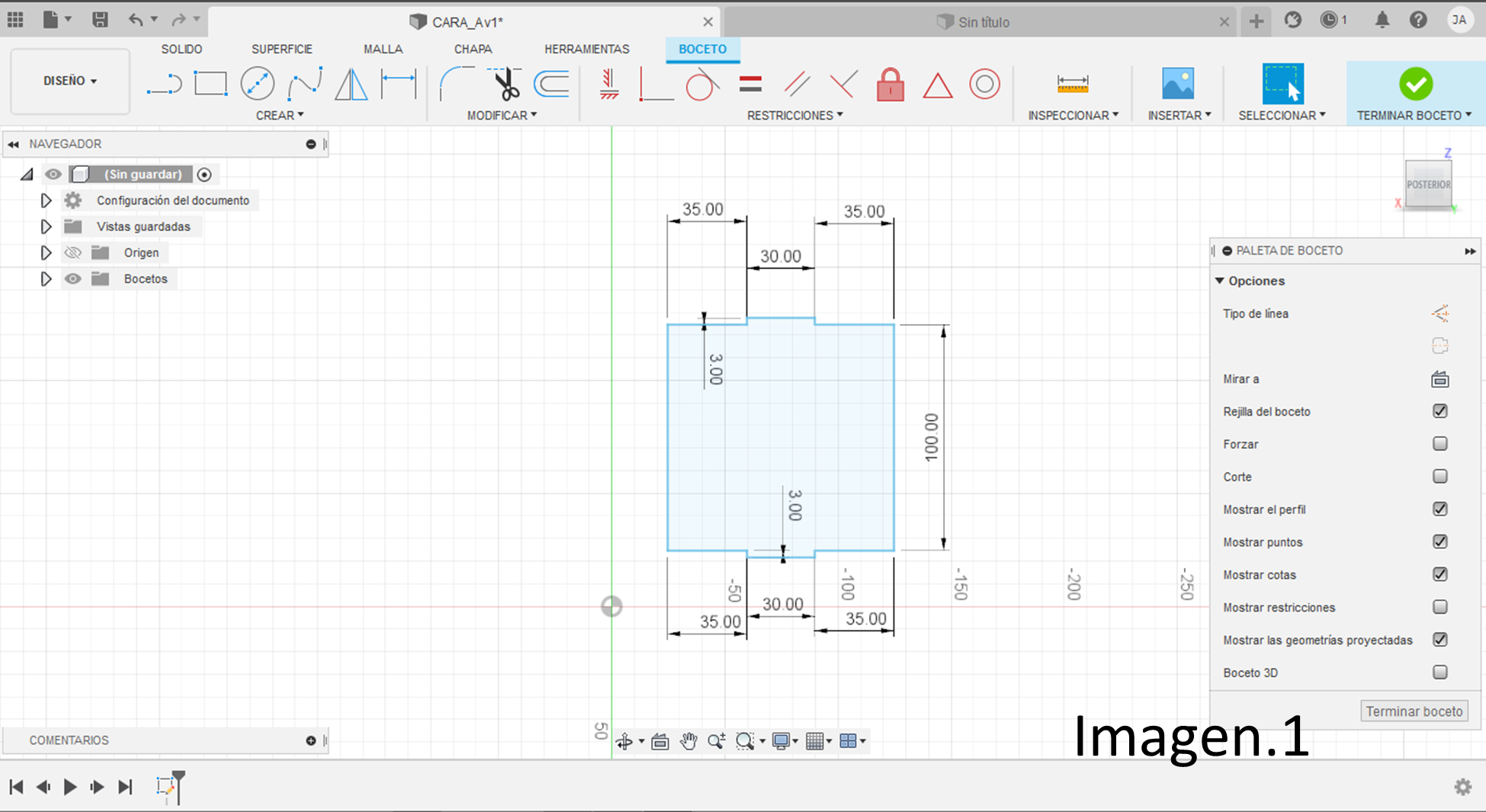Image resolution: width=1486 pixels, height=812 pixels.
Task: Switch to the CHAPA tab
Action: pyautogui.click(x=473, y=49)
